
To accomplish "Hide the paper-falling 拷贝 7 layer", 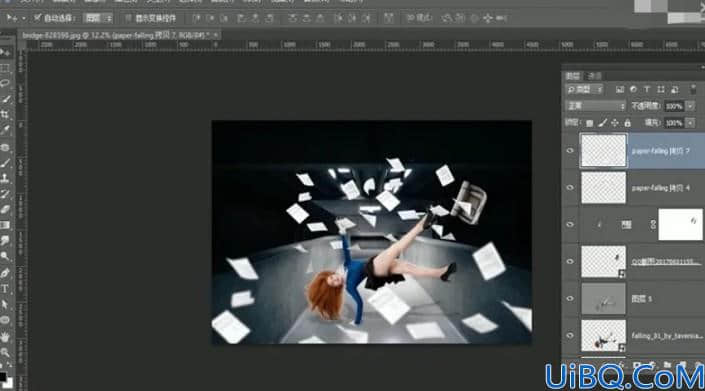I will pyautogui.click(x=570, y=151).
